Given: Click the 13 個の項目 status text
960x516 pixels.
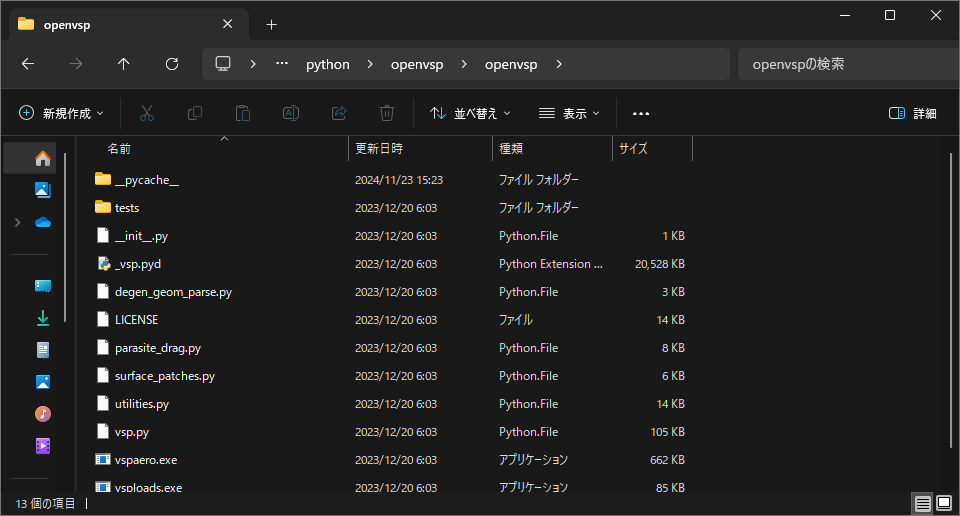Looking at the screenshot, I should (x=45, y=504).
